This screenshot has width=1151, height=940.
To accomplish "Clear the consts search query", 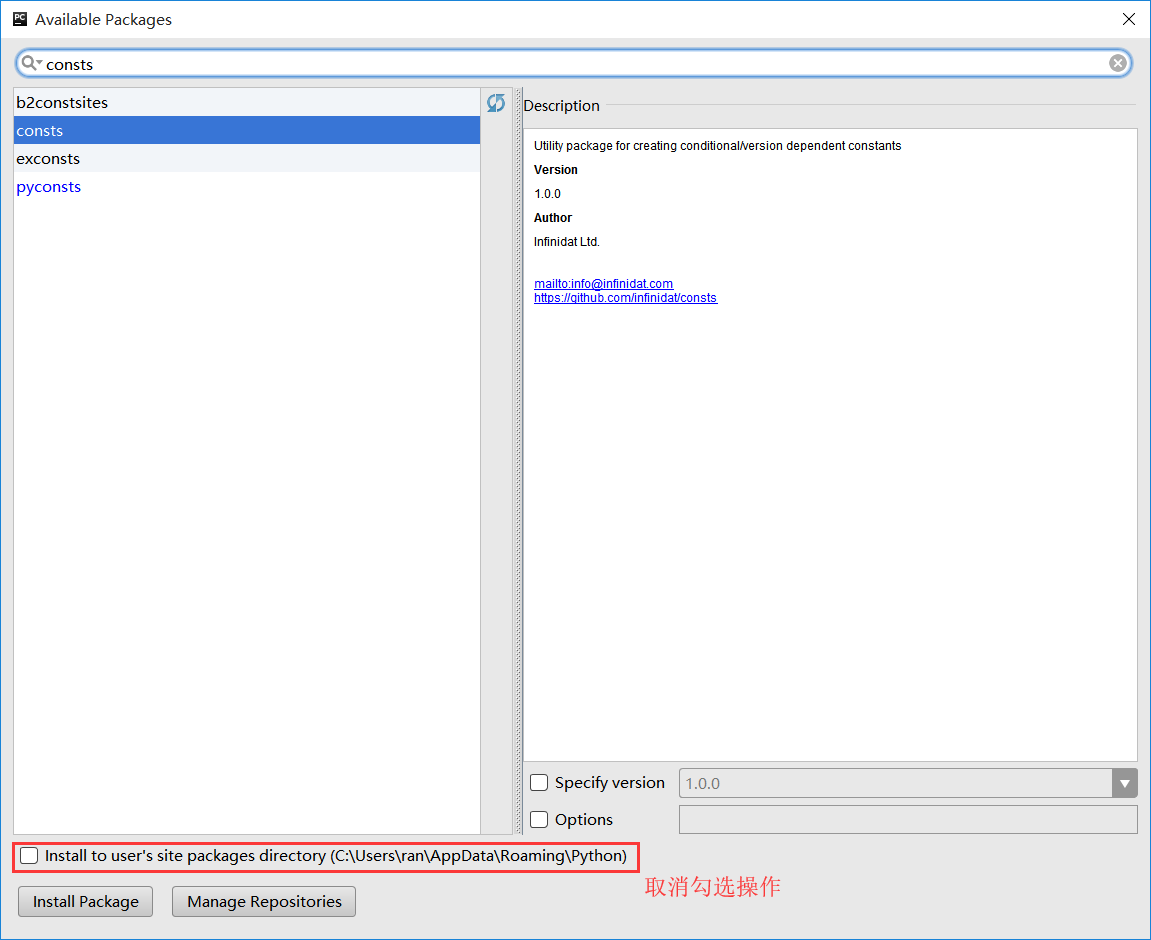I will pos(1117,62).
